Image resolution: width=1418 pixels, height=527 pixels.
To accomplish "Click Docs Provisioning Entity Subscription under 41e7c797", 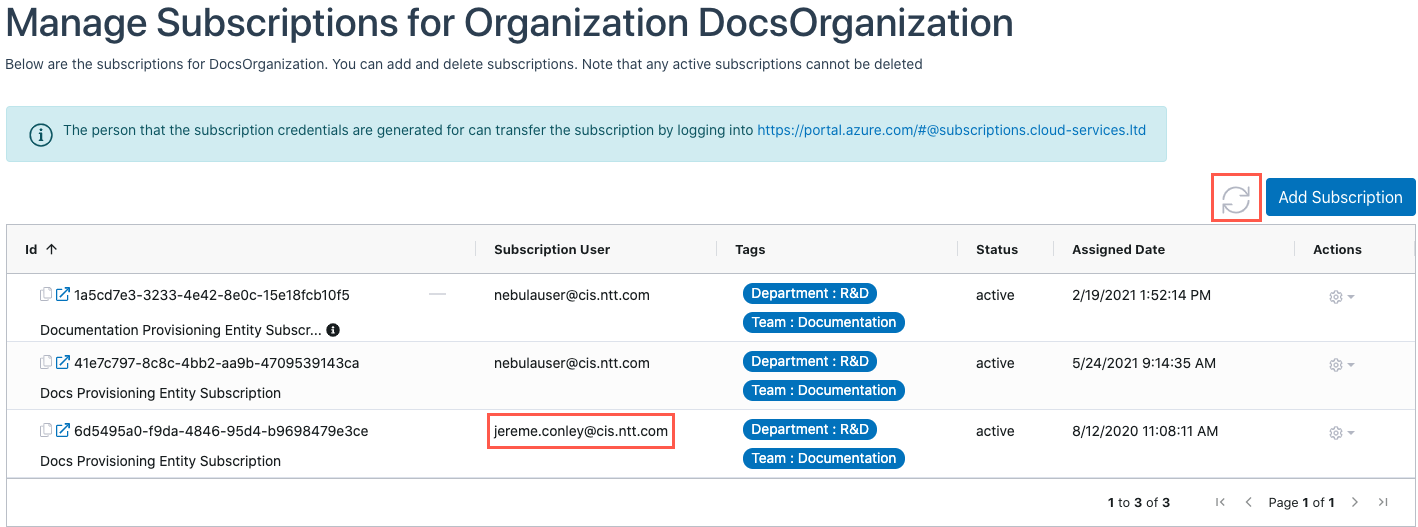I will 160,393.
